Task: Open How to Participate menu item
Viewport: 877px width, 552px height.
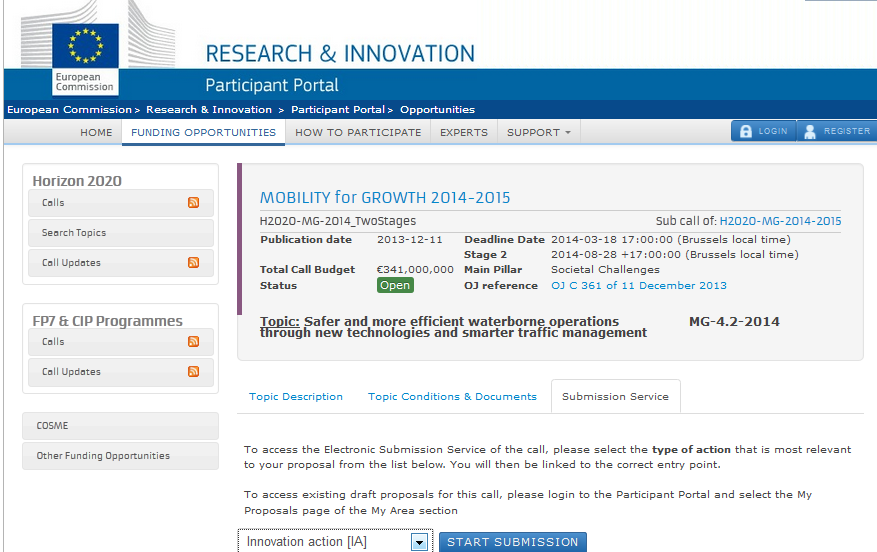Action: point(358,133)
